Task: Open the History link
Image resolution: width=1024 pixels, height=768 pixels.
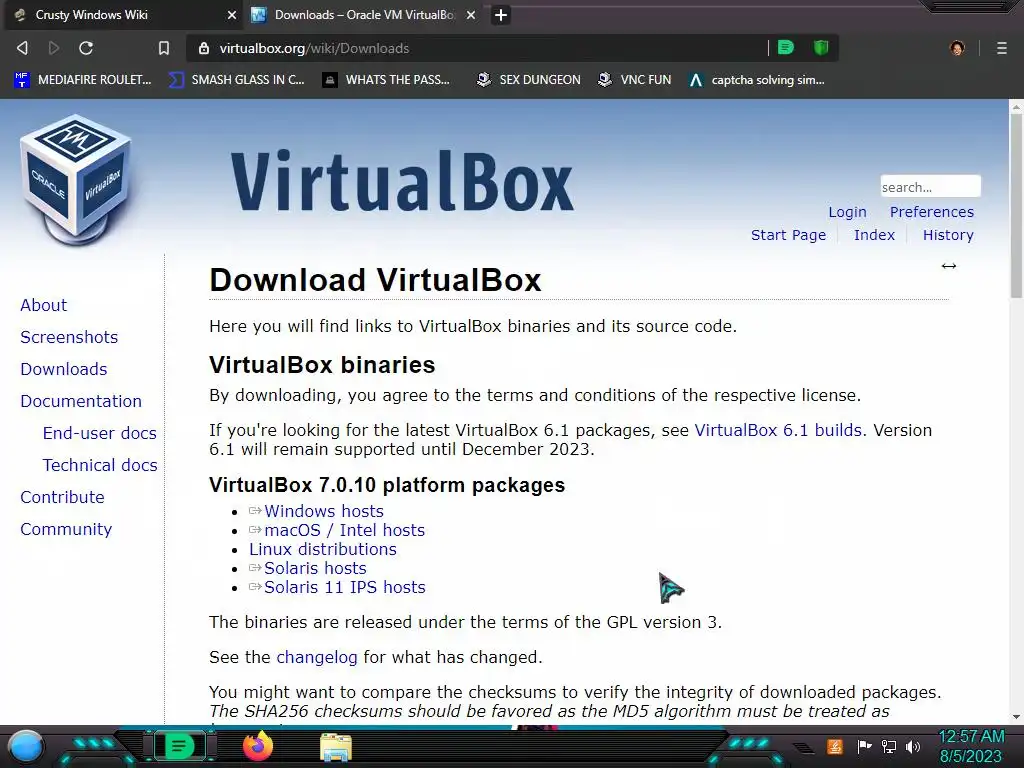Action: point(948,235)
